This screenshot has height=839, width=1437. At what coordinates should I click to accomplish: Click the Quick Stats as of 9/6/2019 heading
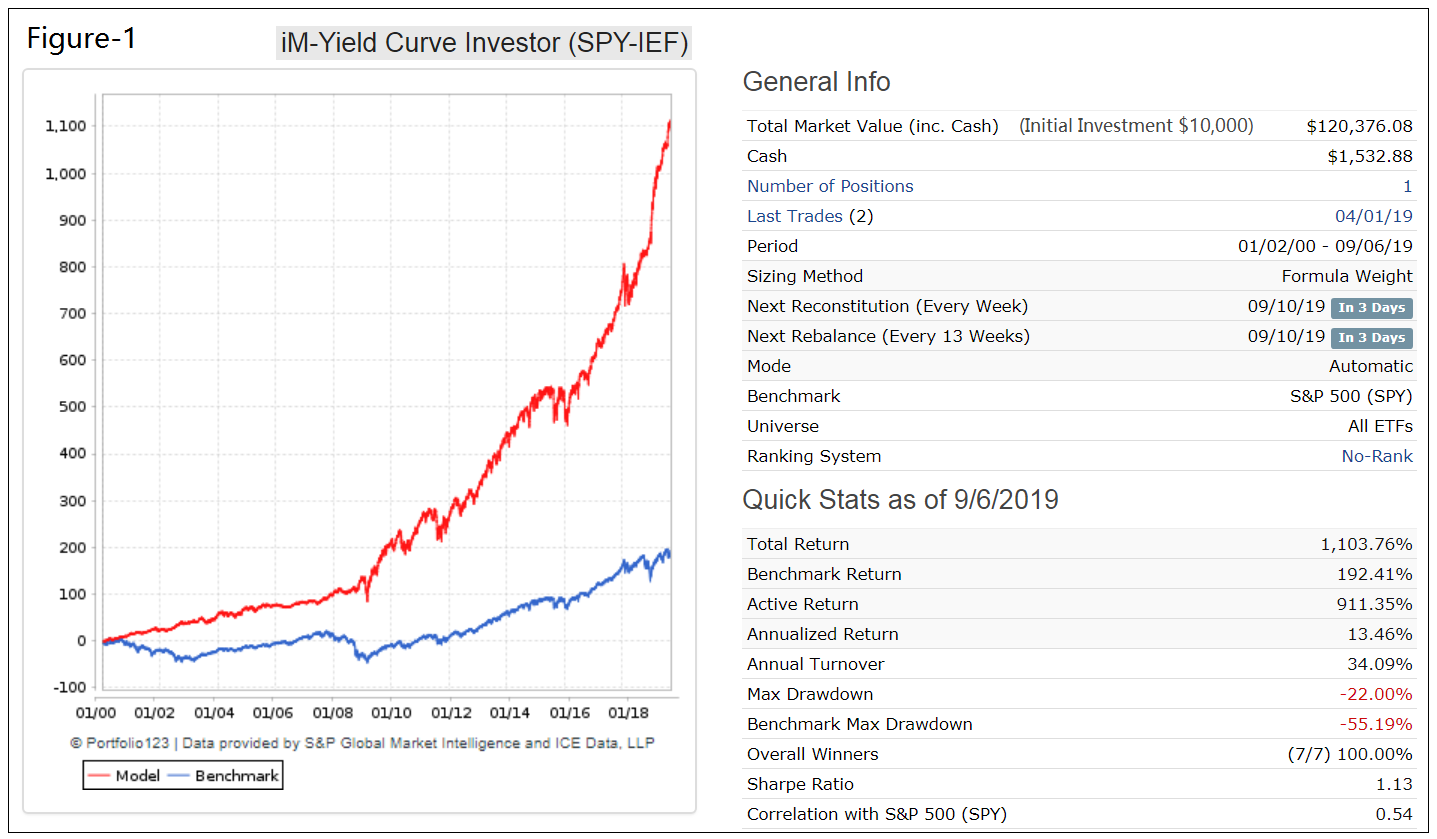coord(900,499)
